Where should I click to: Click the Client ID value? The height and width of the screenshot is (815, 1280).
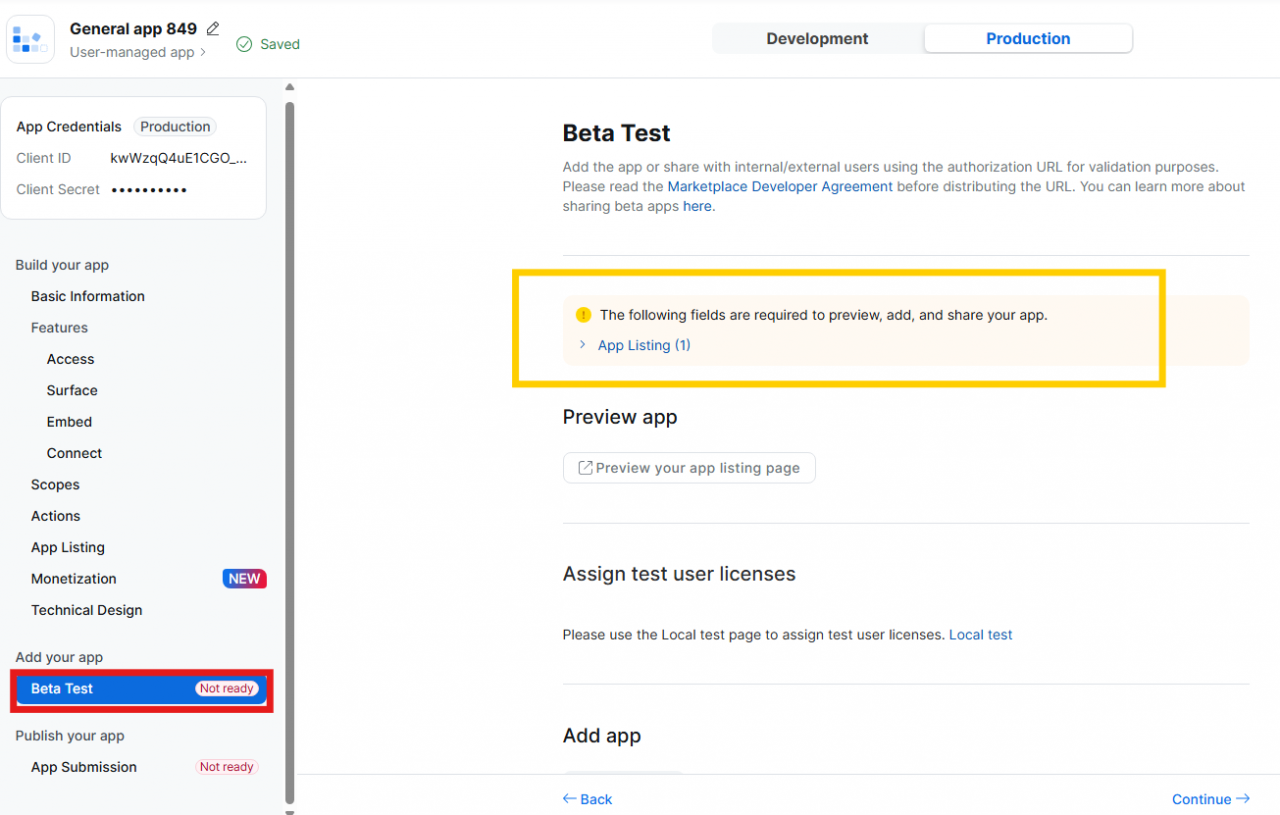[178, 158]
